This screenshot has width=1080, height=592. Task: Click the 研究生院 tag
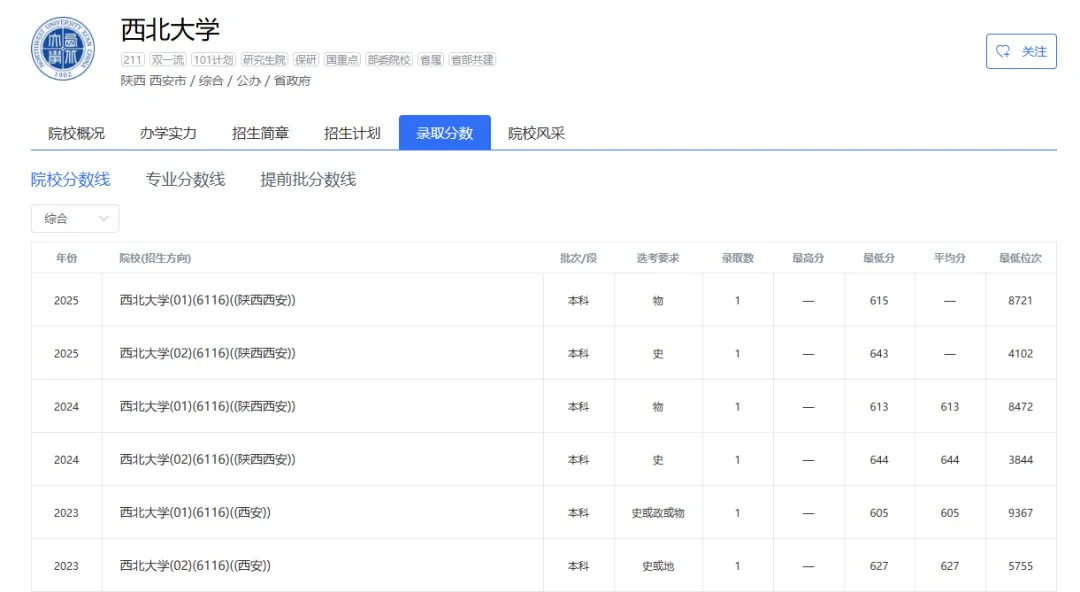264,60
